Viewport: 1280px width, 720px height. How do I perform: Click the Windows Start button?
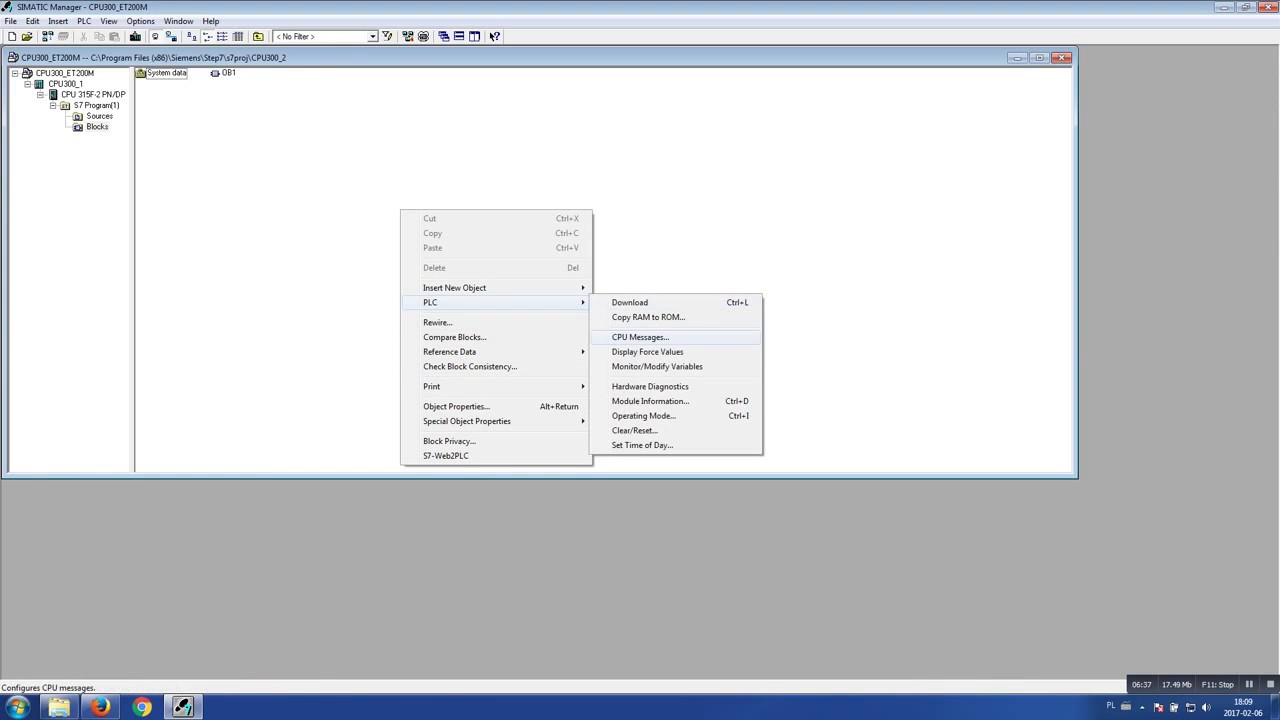pyautogui.click(x=17, y=707)
